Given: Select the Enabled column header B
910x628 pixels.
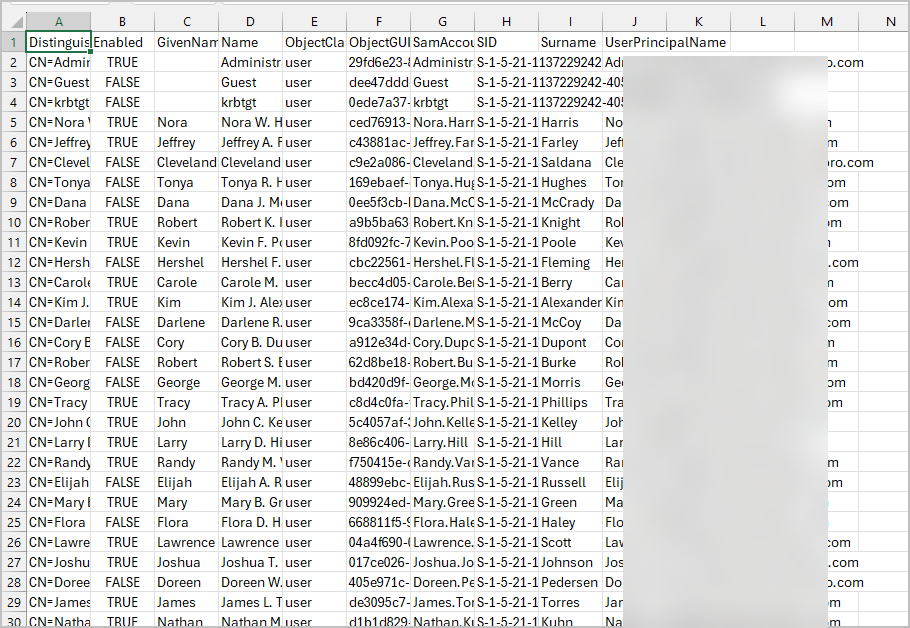Looking at the screenshot, I should click(121, 21).
